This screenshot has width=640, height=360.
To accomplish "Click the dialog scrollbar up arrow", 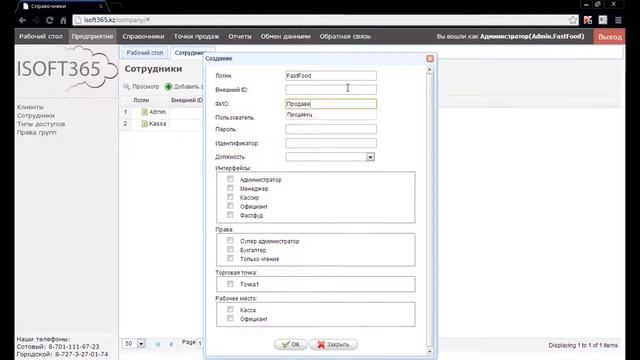I will click(x=429, y=70).
